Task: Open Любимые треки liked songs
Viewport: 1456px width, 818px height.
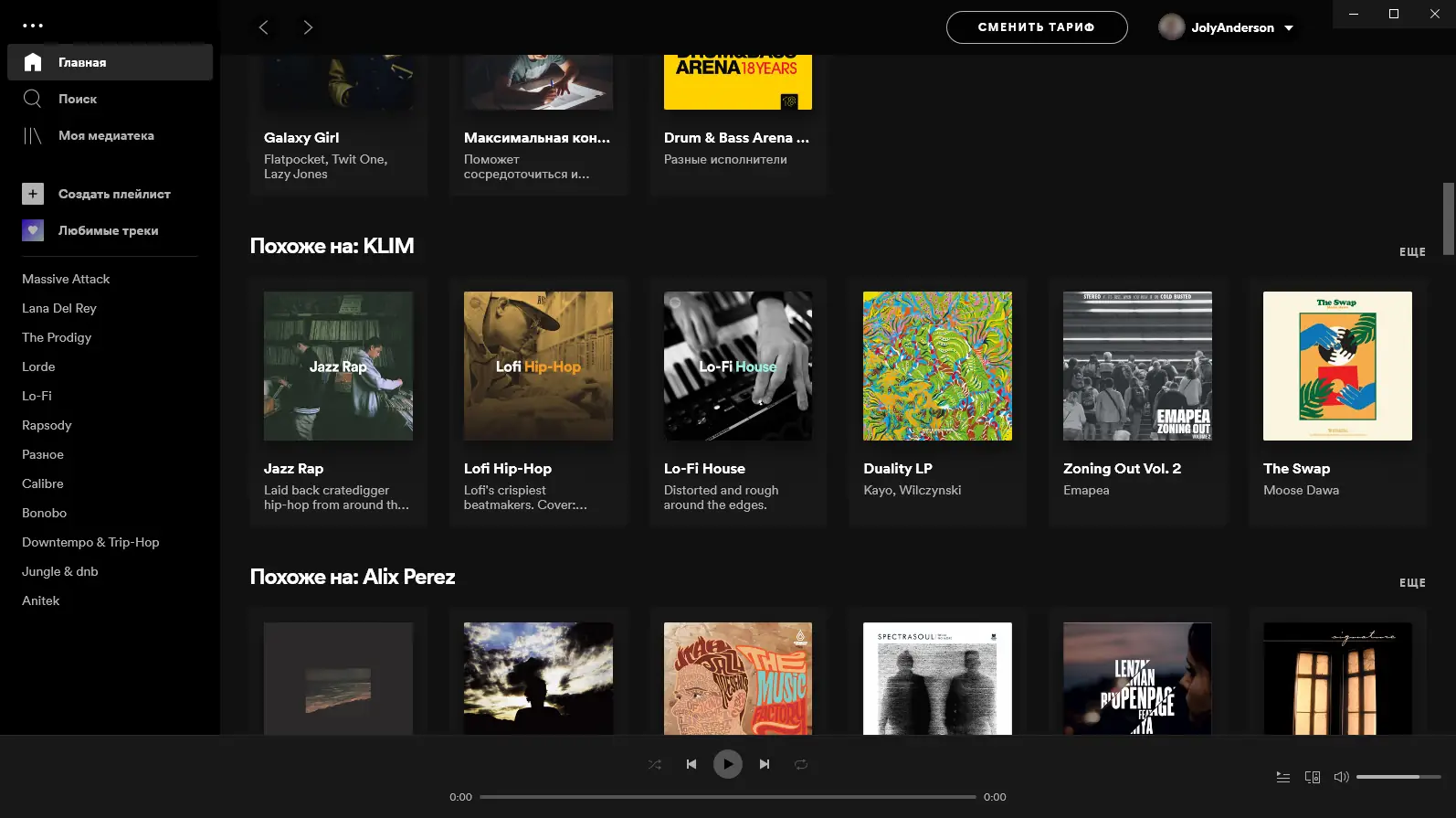Action: tap(108, 230)
